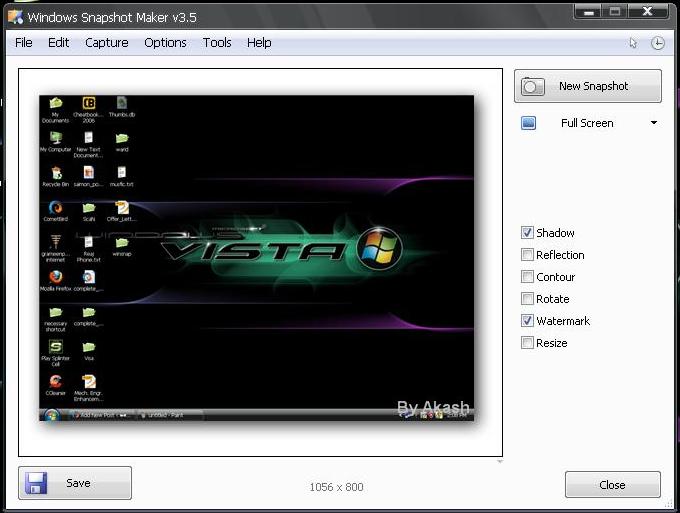
Task: Click the clock timer icon in the menu bar
Action: (657, 43)
